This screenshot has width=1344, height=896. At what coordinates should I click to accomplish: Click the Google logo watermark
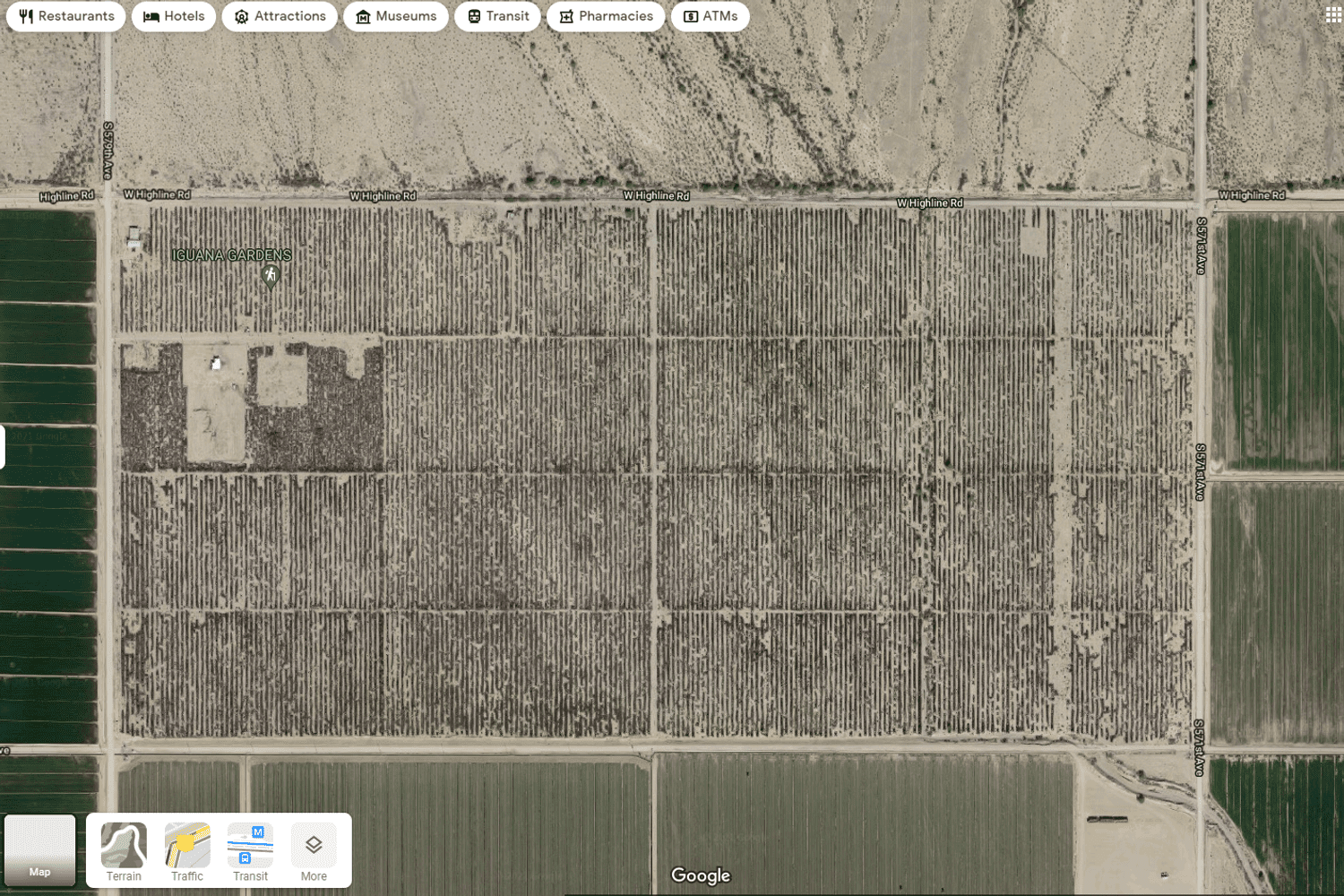pos(700,875)
